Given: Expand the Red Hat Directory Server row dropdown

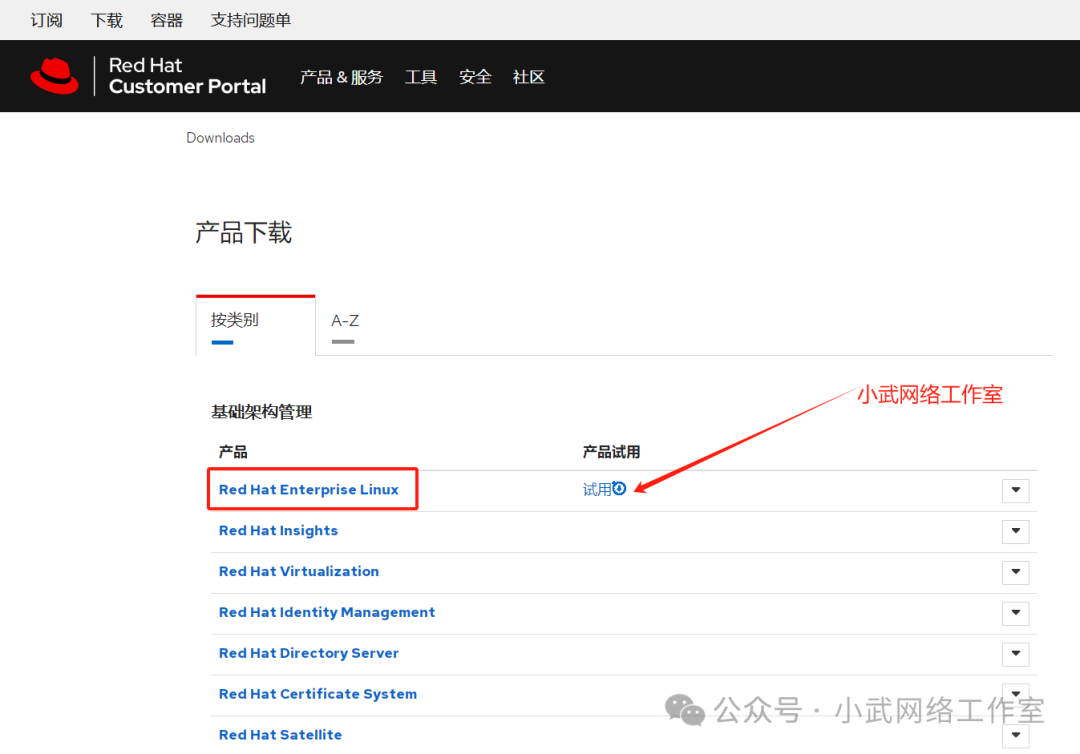Looking at the screenshot, I should click(x=1016, y=653).
